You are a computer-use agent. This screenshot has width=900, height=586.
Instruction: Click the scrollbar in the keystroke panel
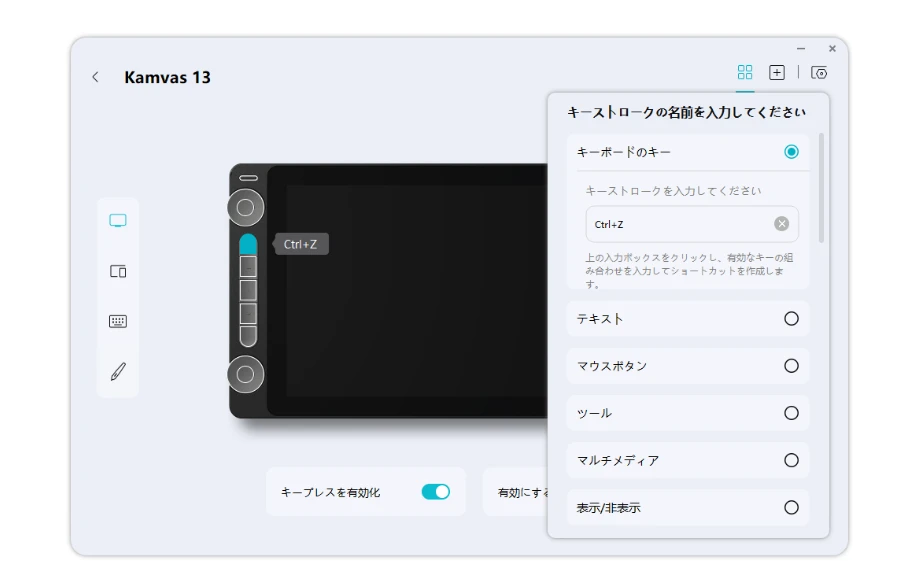822,188
